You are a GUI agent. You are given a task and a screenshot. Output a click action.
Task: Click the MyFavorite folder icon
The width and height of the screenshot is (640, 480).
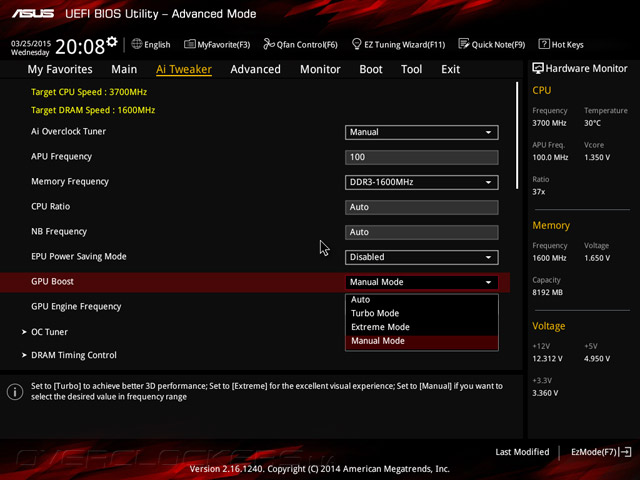click(189, 44)
